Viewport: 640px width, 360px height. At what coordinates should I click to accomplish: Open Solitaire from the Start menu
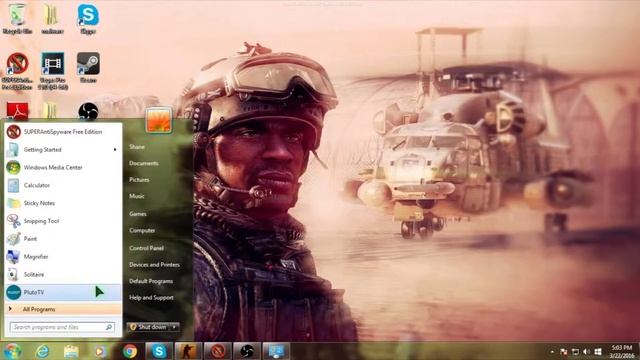[x=63, y=274]
